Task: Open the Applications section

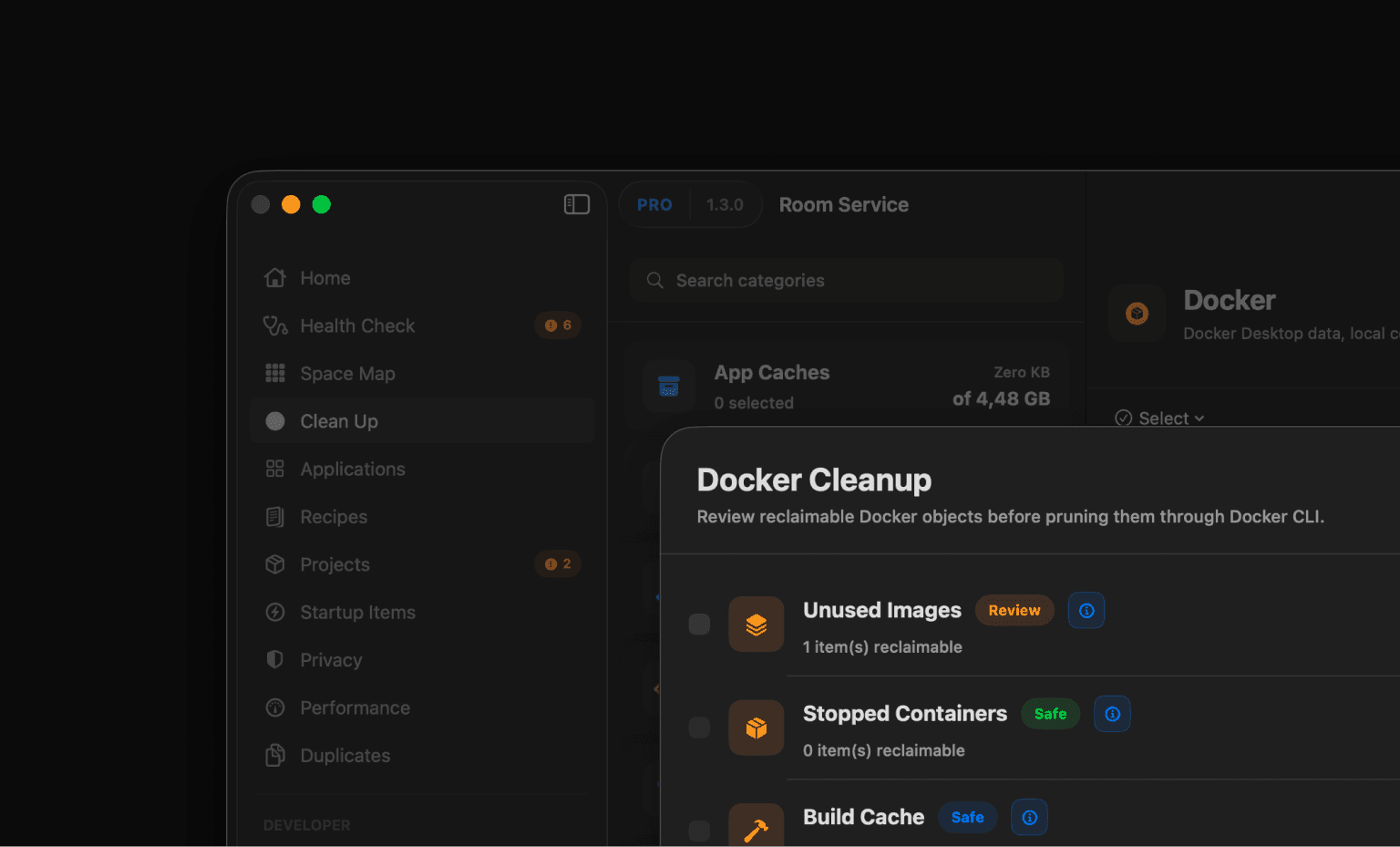Action: pyautogui.click(x=422, y=469)
